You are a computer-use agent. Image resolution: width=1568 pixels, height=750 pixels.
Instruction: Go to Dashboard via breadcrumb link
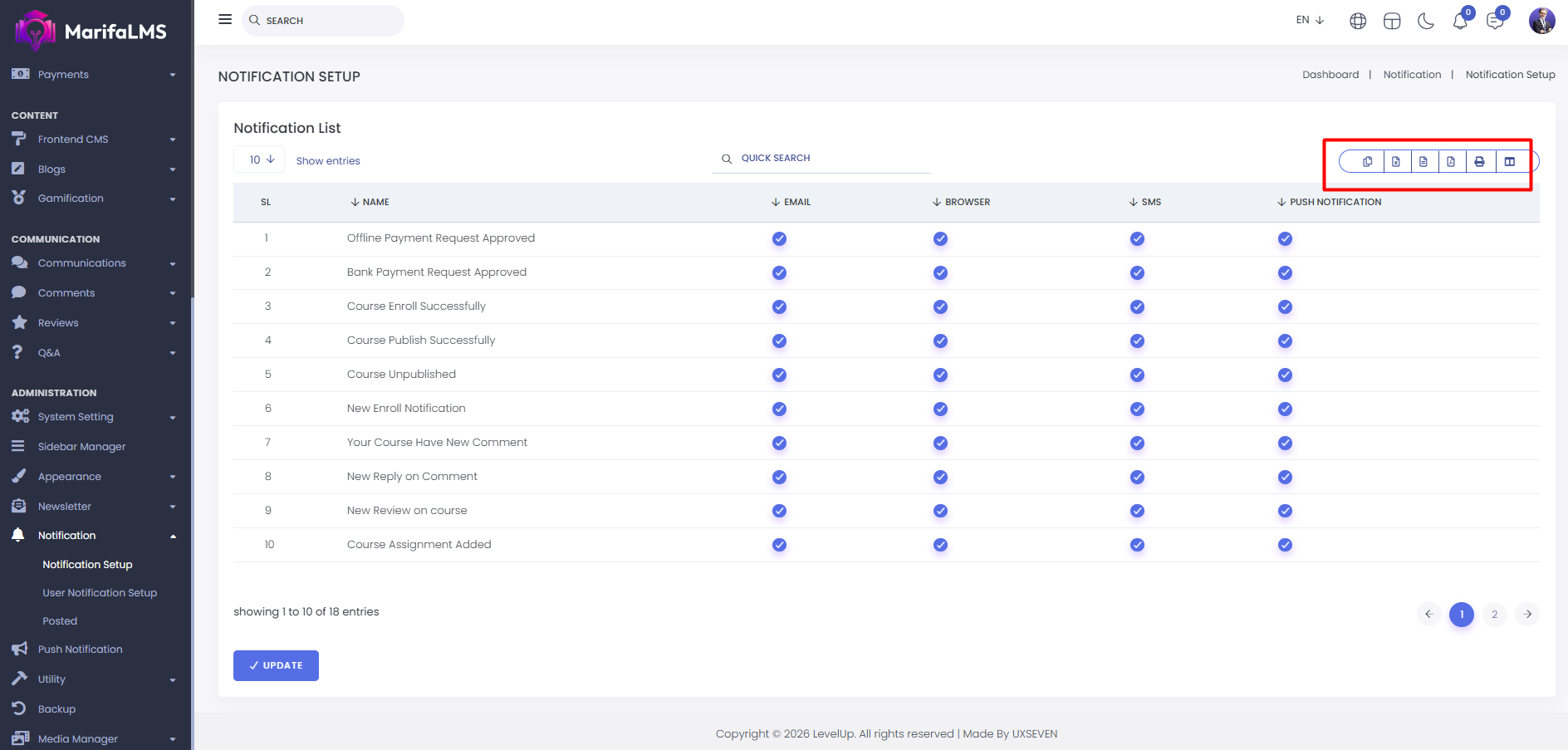1330,75
